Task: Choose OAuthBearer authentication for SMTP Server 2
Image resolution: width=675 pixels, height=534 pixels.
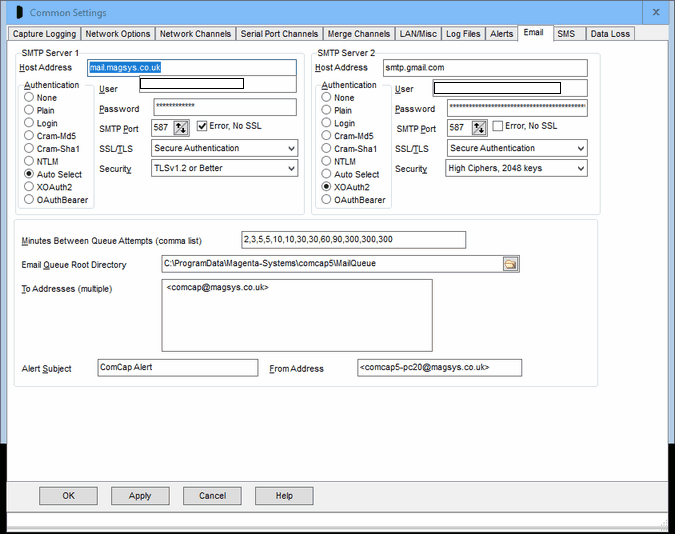Action: [x=326, y=200]
